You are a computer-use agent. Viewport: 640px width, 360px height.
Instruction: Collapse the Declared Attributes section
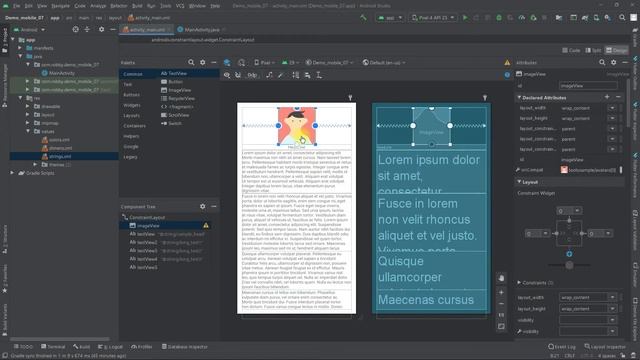pos(519,98)
